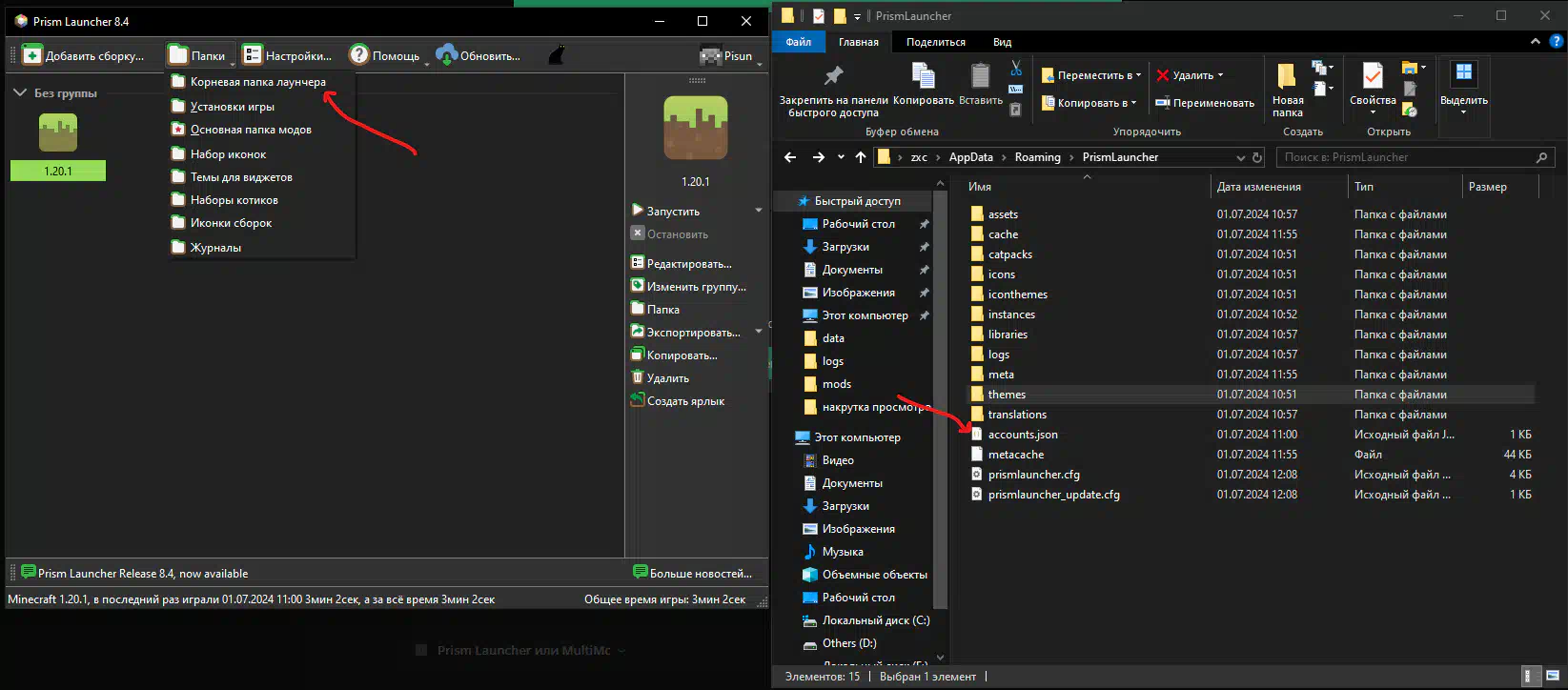Collapse the Без группы instance group

[19, 92]
